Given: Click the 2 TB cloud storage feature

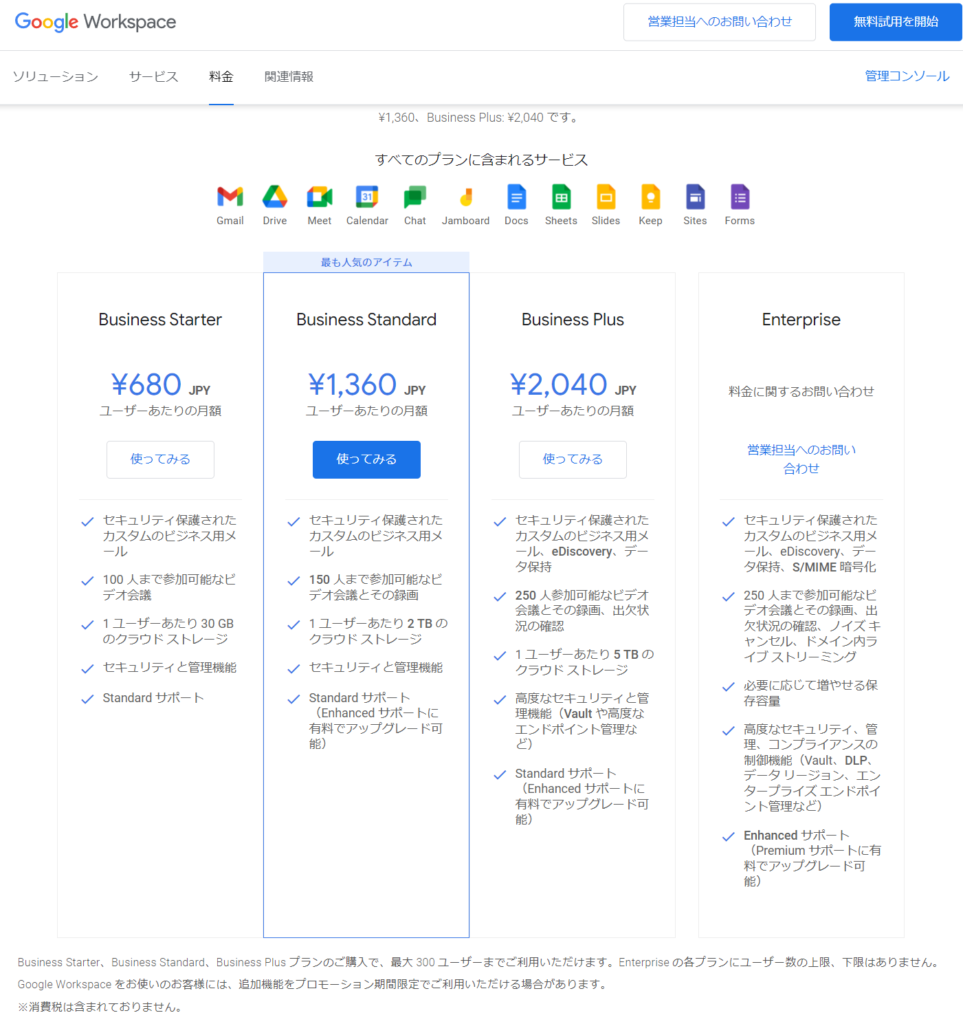Looking at the screenshot, I should (378, 631).
